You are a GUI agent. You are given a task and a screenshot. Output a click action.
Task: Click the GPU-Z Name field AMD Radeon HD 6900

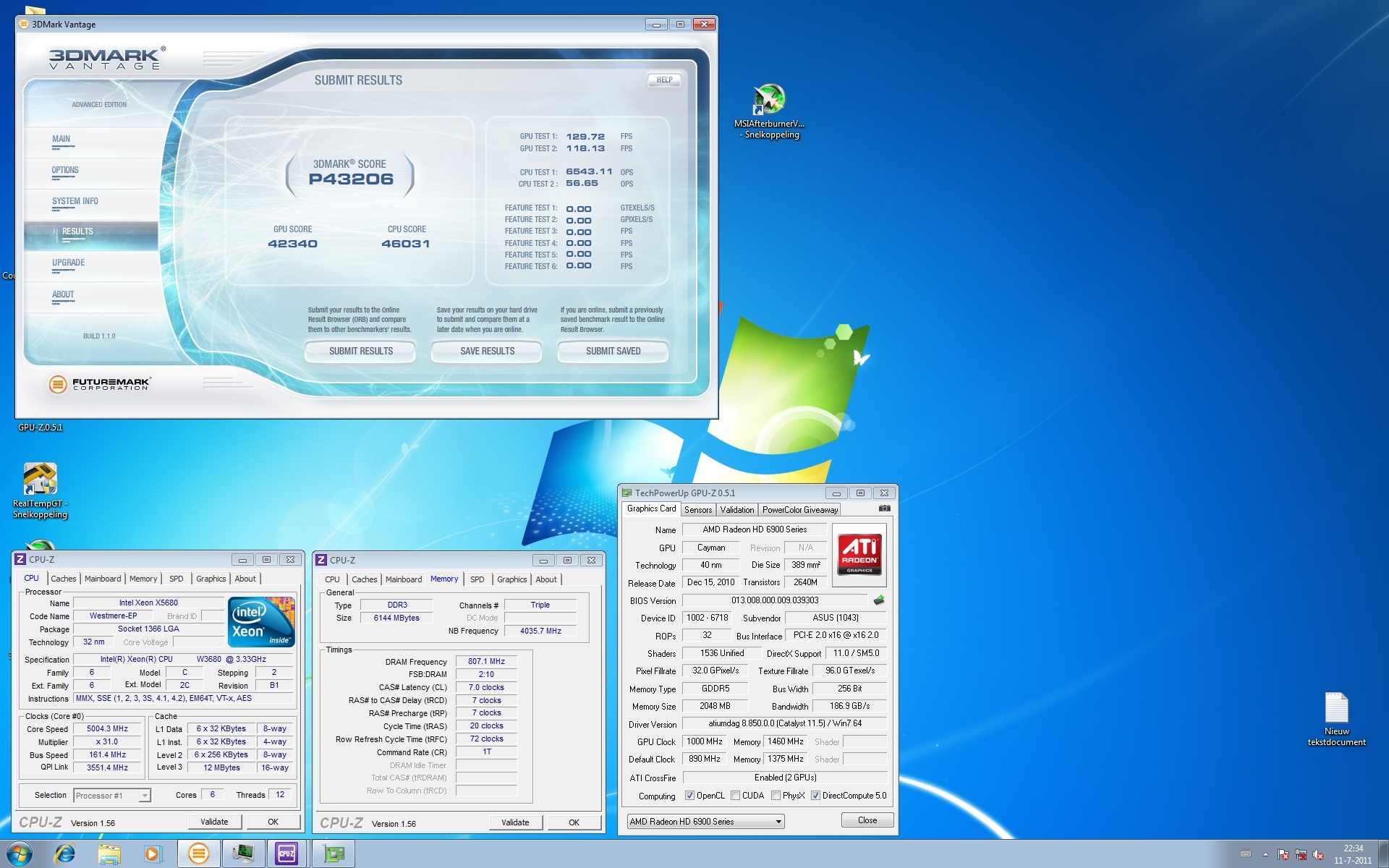[x=755, y=529]
